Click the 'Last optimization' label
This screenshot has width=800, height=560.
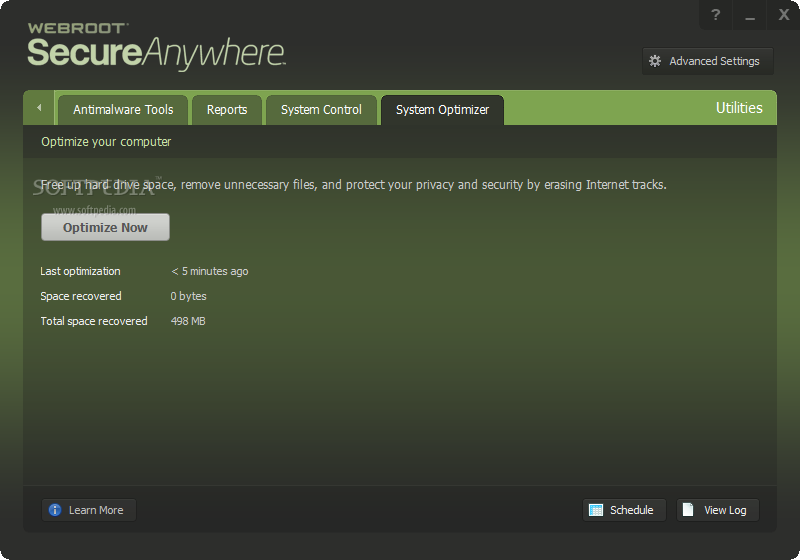coord(80,271)
